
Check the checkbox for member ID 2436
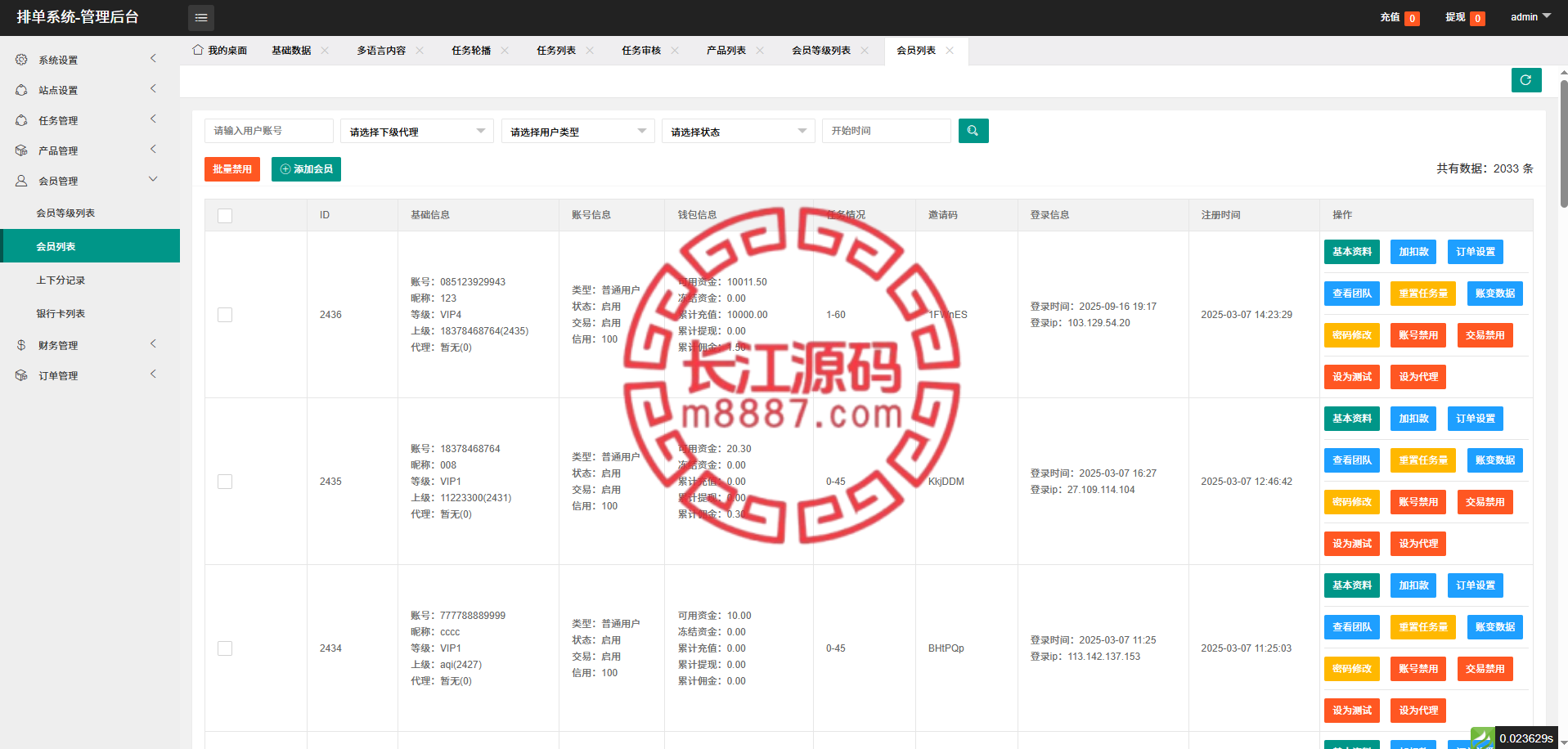click(x=225, y=315)
